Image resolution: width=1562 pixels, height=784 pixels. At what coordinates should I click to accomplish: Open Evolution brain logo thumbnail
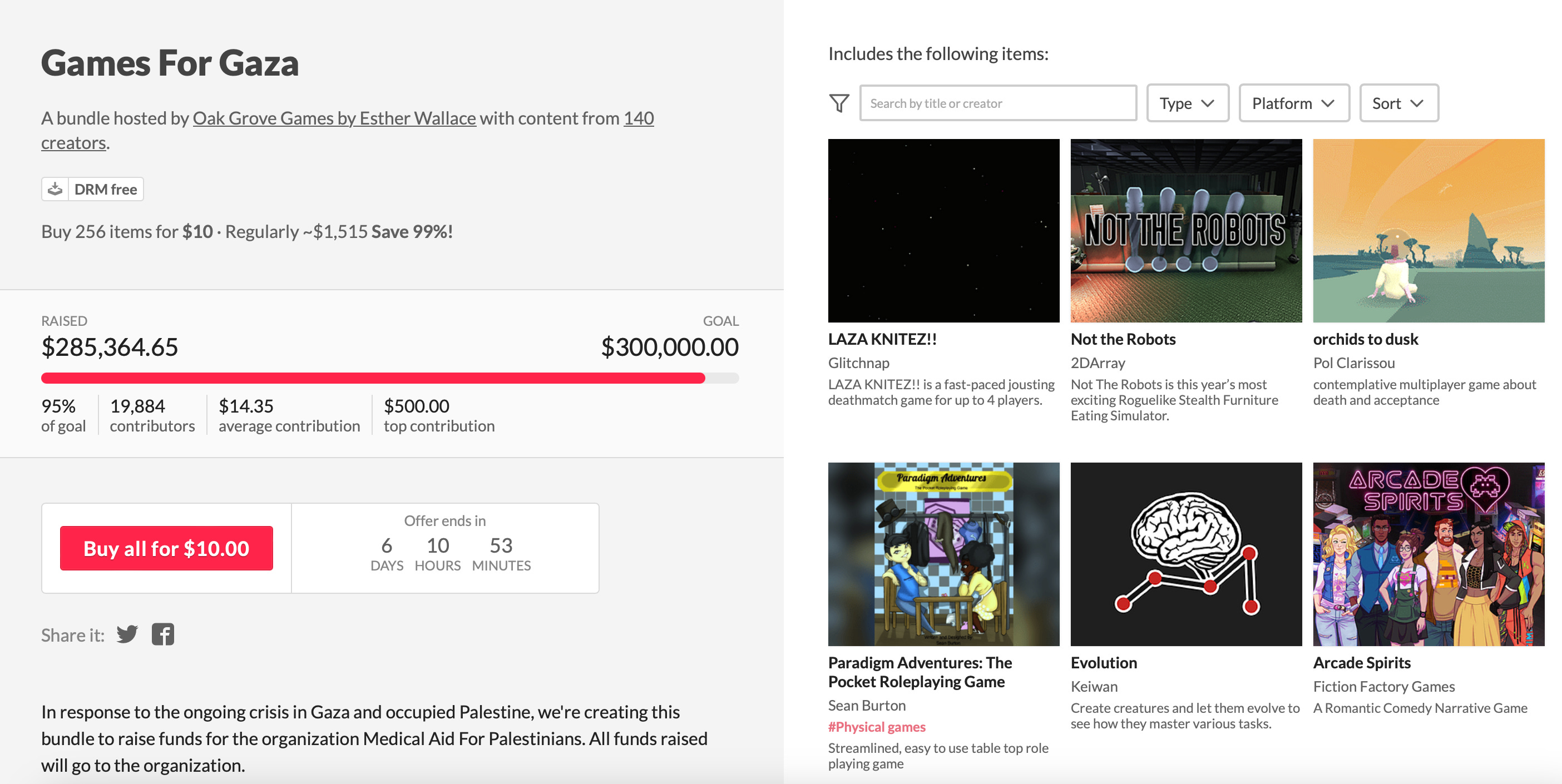click(x=1186, y=554)
